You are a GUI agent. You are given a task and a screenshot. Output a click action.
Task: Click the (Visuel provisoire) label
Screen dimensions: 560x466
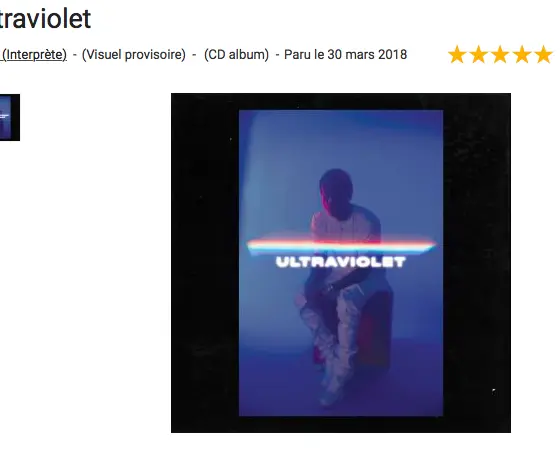tap(134, 55)
